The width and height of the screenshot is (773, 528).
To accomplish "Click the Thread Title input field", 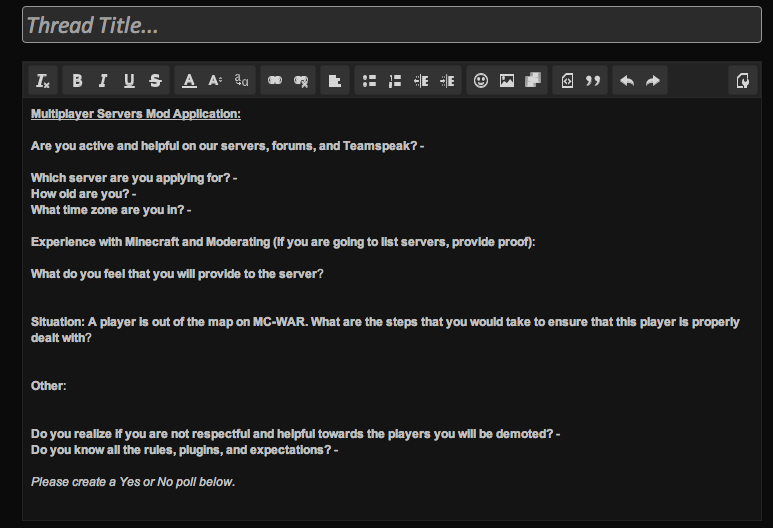I will tap(391, 25).
